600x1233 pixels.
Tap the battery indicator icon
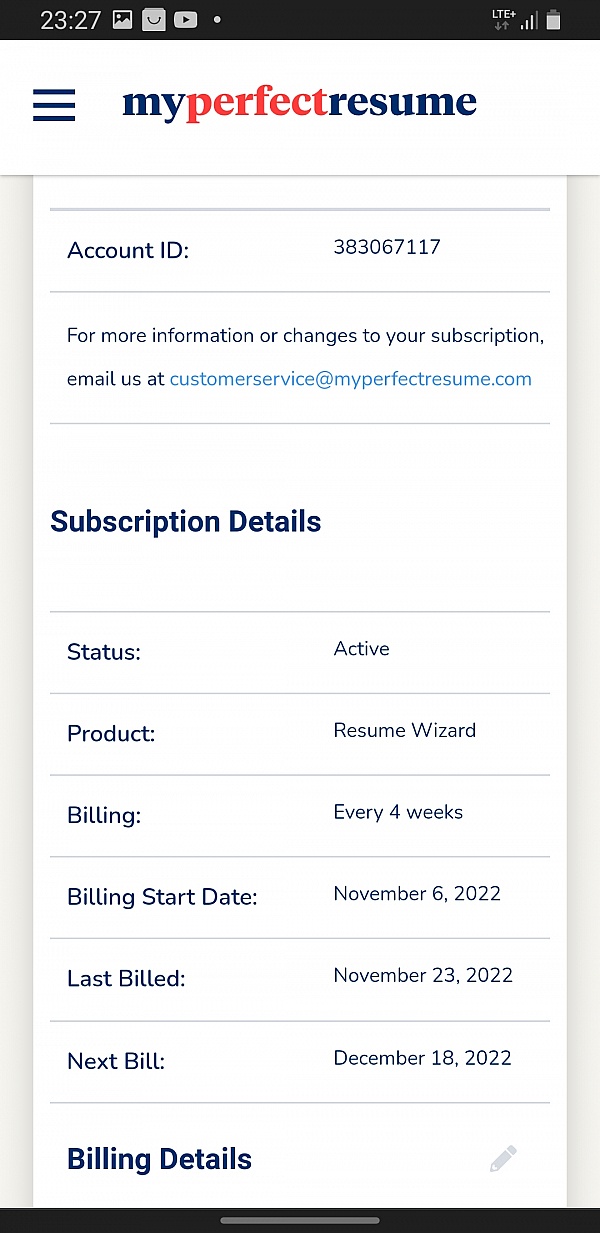[x=554, y=19]
